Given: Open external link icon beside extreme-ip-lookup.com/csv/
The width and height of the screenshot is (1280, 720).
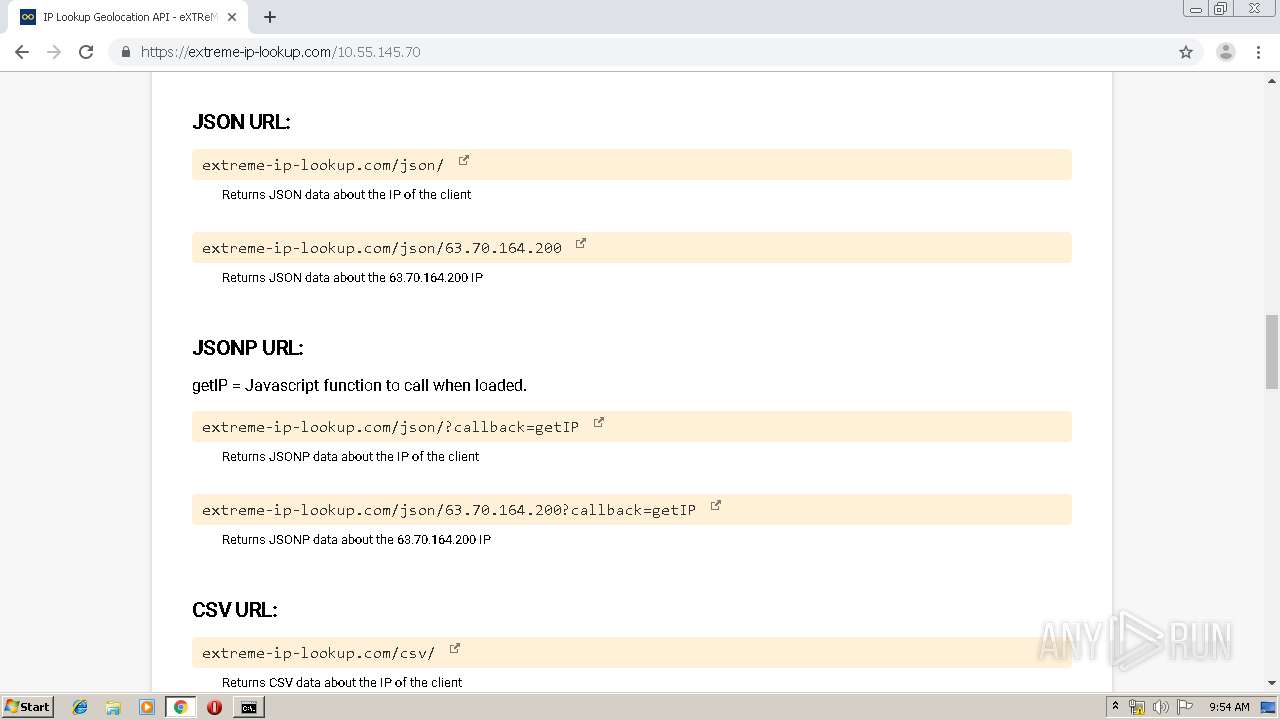Looking at the screenshot, I should 455,648.
